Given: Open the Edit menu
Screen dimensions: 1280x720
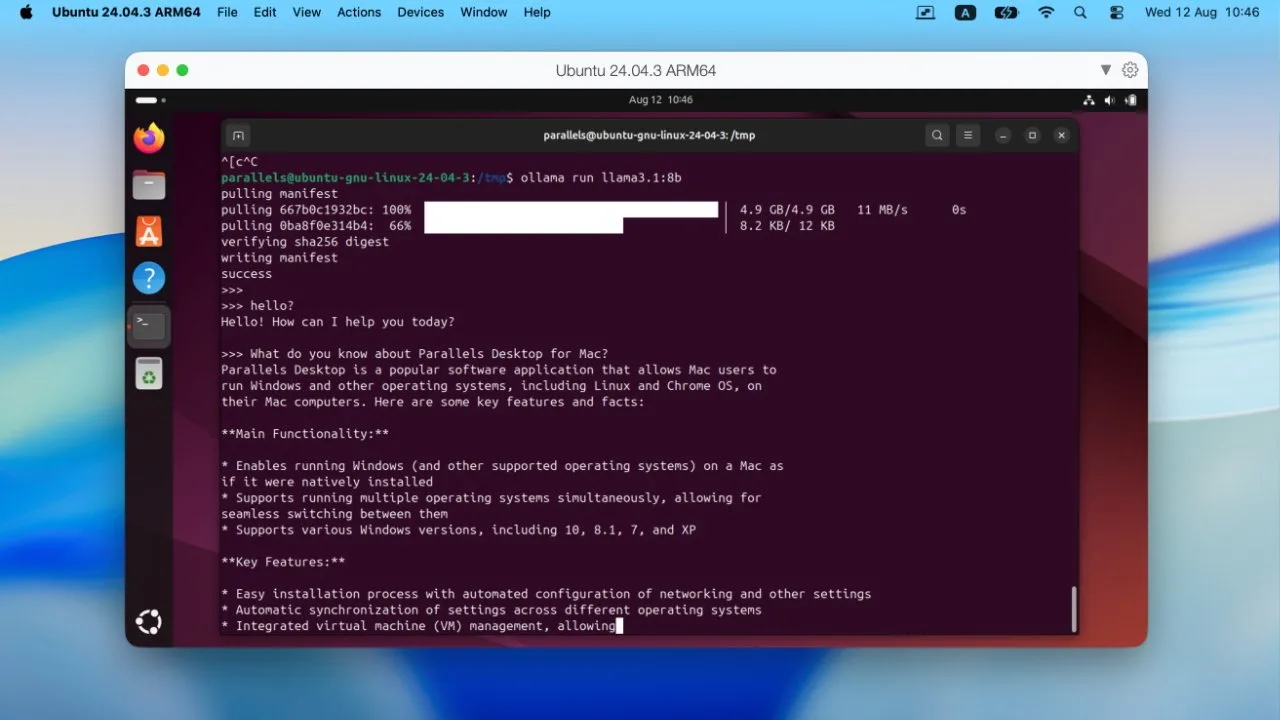Looking at the screenshot, I should [265, 12].
